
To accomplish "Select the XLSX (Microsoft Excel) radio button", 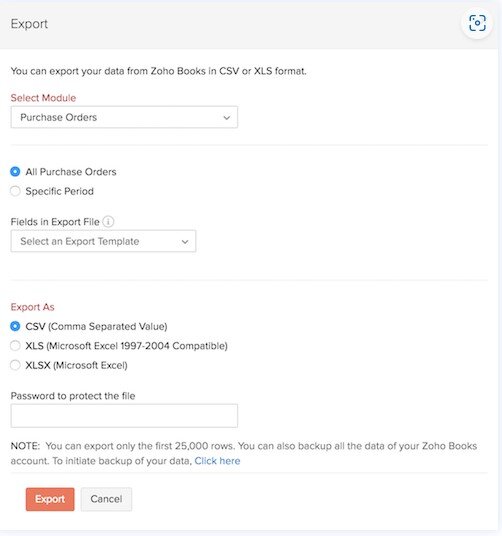I will coord(15,365).
